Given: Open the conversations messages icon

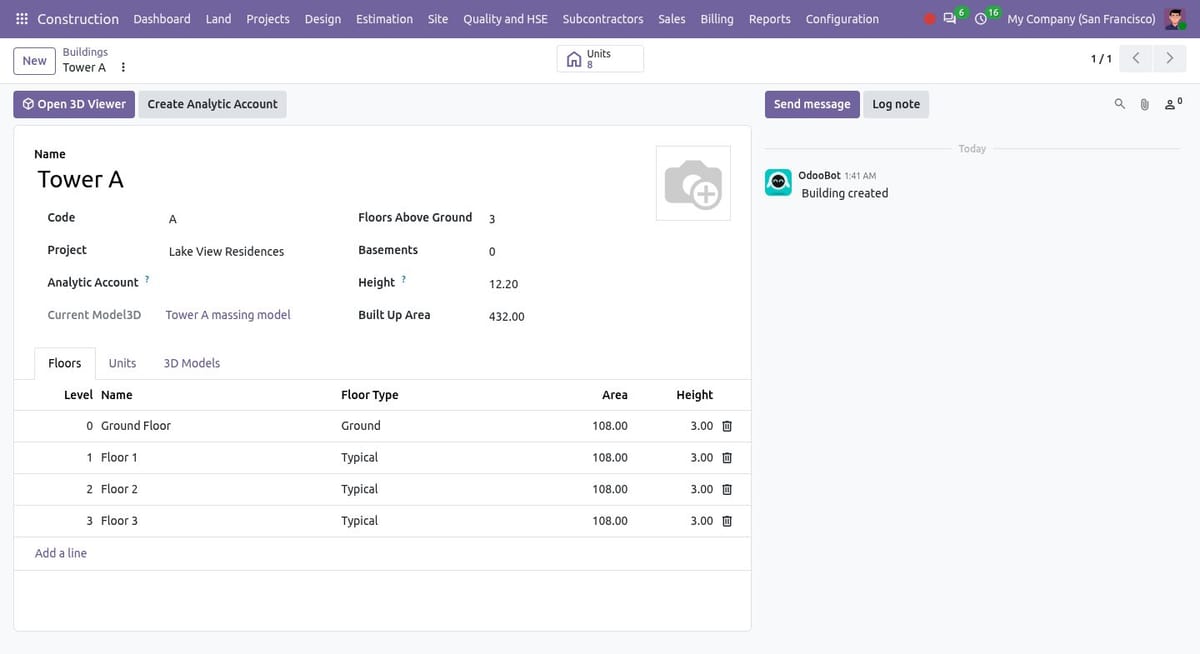Looking at the screenshot, I should pos(949,19).
